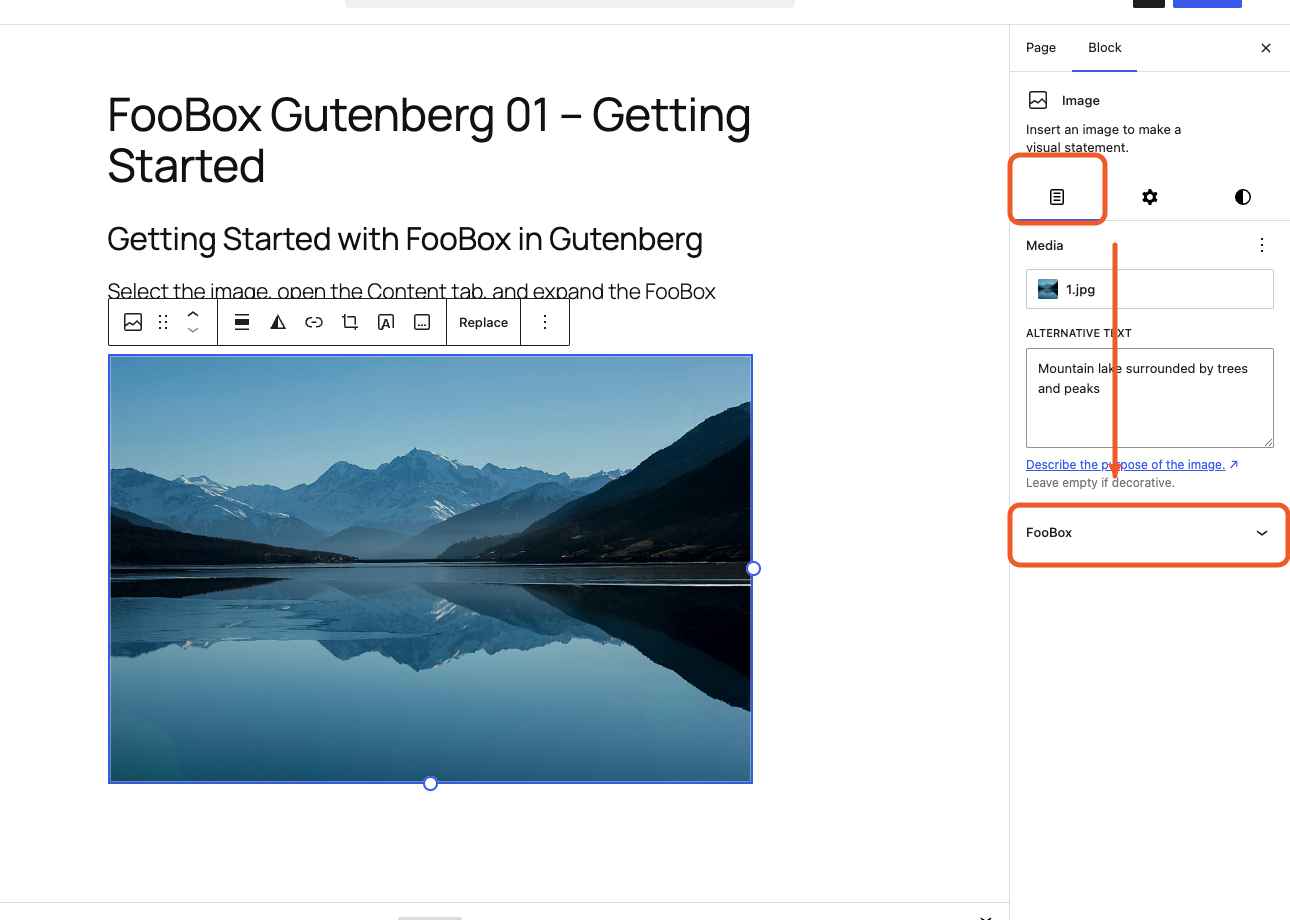
Task: Click the 'ALTERNATIVE TEXT' label
Action: 1079,333
